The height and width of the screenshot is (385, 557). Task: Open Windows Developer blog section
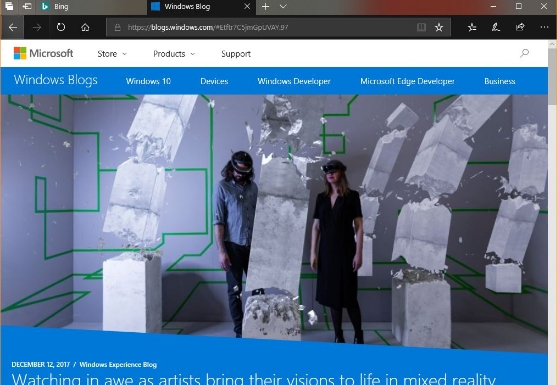(294, 81)
